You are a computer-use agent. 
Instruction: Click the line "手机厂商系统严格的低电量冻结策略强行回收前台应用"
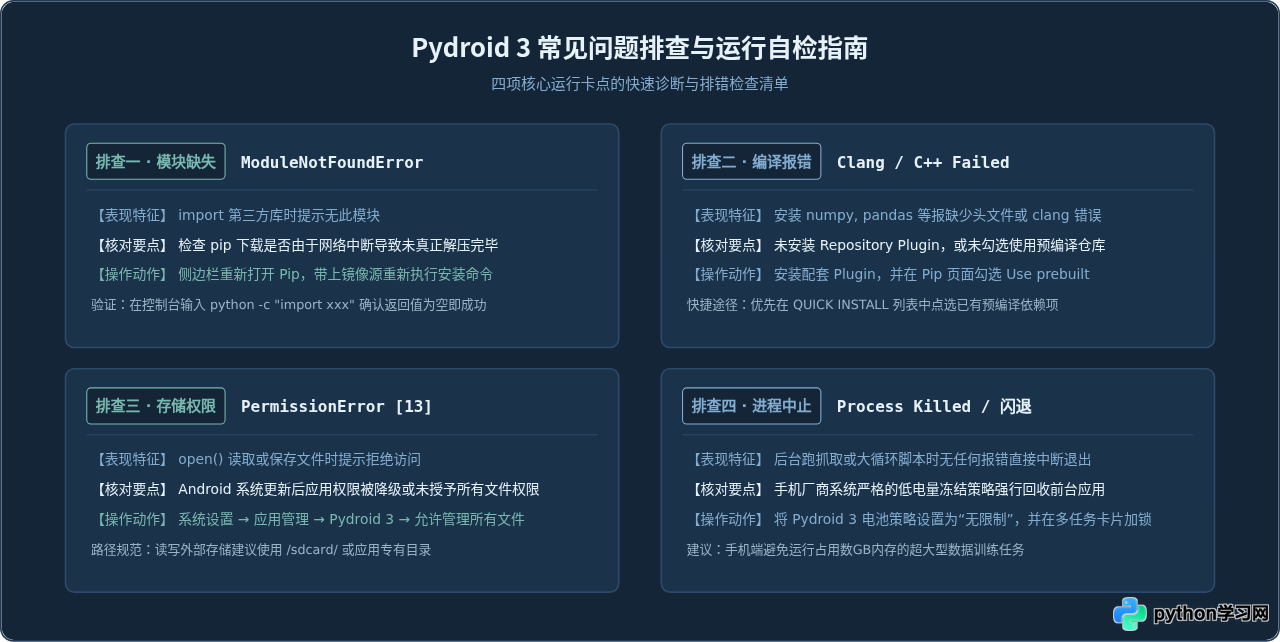(939, 489)
